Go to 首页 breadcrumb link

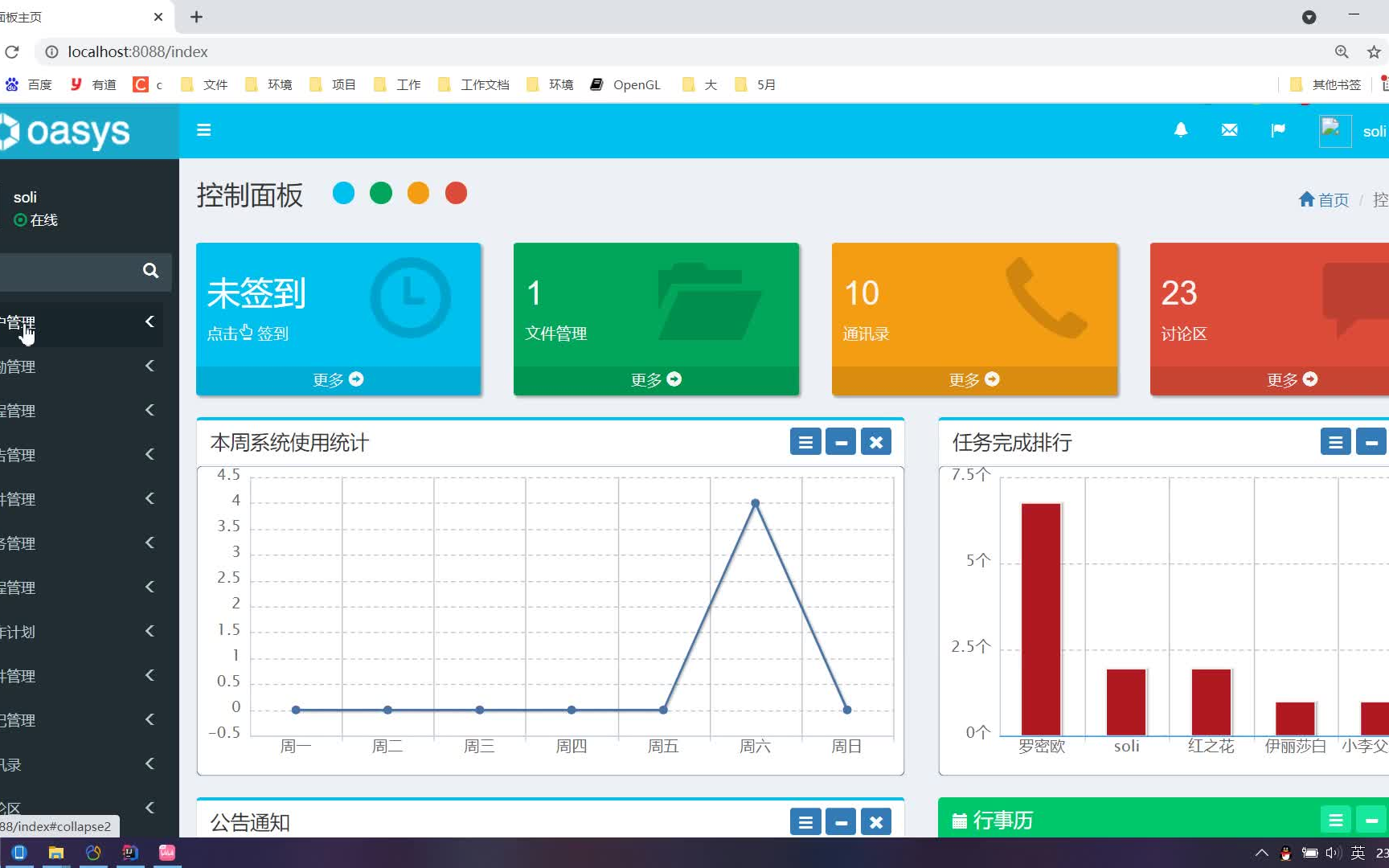tap(1334, 199)
